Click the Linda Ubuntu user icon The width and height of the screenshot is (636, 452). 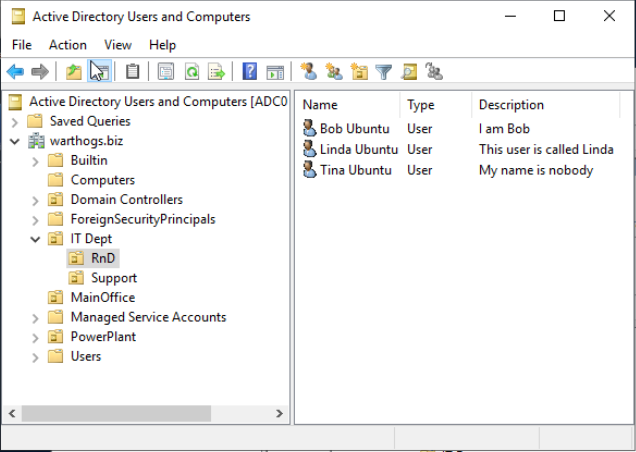(x=309, y=149)
